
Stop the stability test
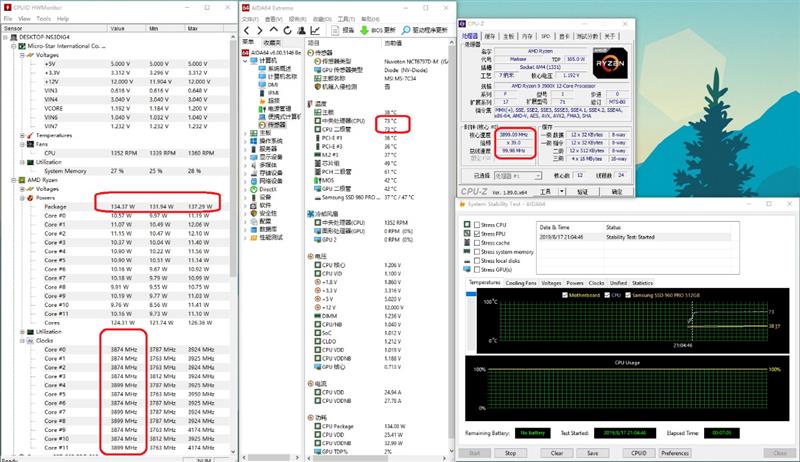(x=510, y=453)
